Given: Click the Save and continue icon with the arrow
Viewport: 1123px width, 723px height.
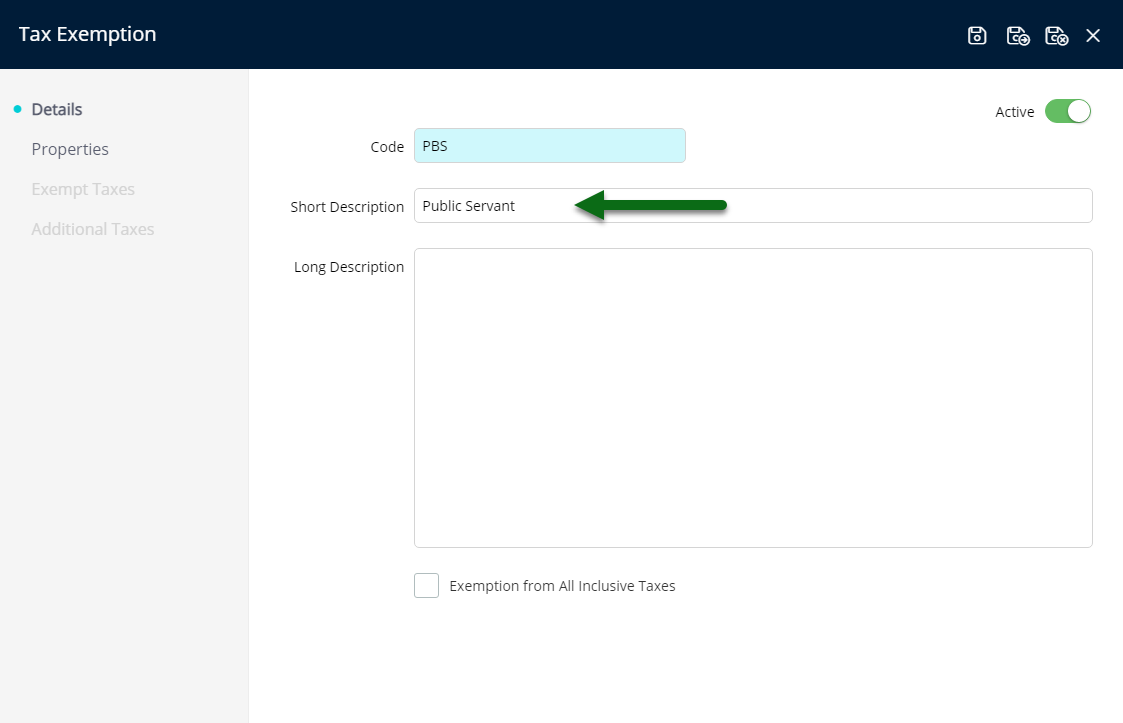Looking at the screenshot, I should (1018, 35).
